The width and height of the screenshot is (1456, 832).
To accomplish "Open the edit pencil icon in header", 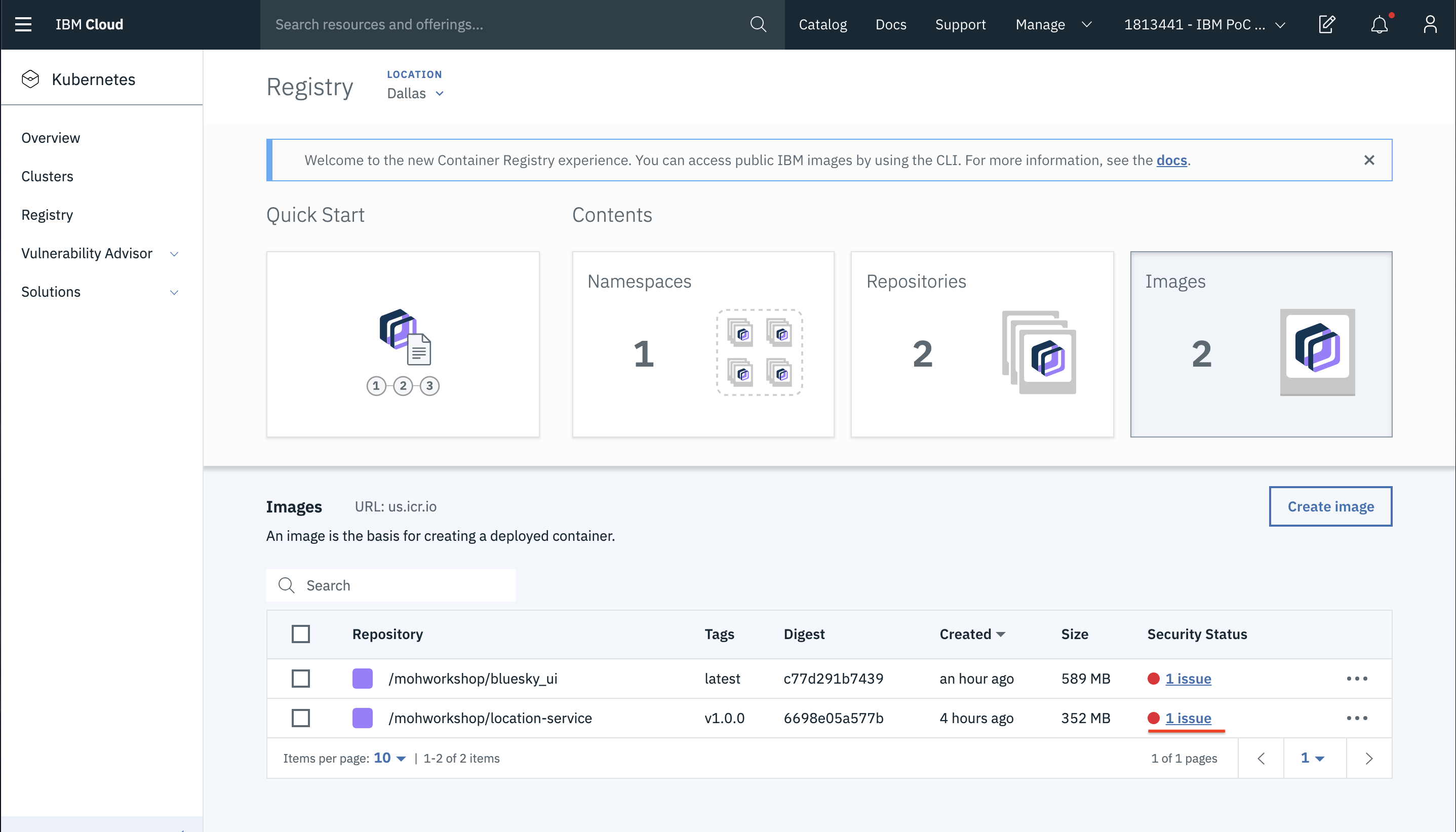I will click(1327, 24).
